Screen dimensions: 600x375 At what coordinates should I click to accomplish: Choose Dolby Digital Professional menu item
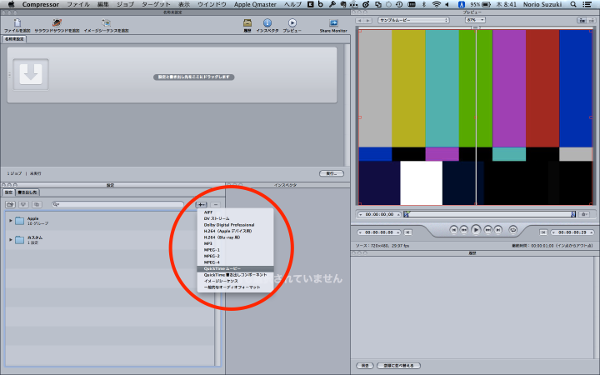[x=235, y=225]
